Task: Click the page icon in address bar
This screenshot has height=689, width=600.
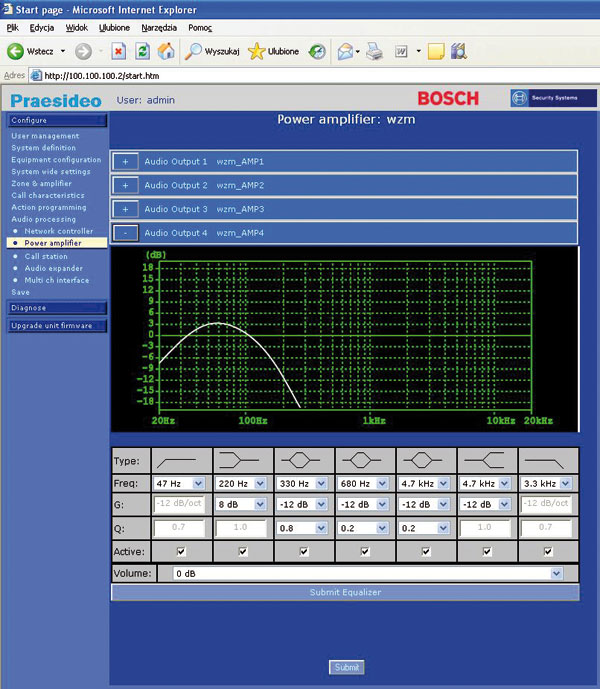Action: coord(36,76)
